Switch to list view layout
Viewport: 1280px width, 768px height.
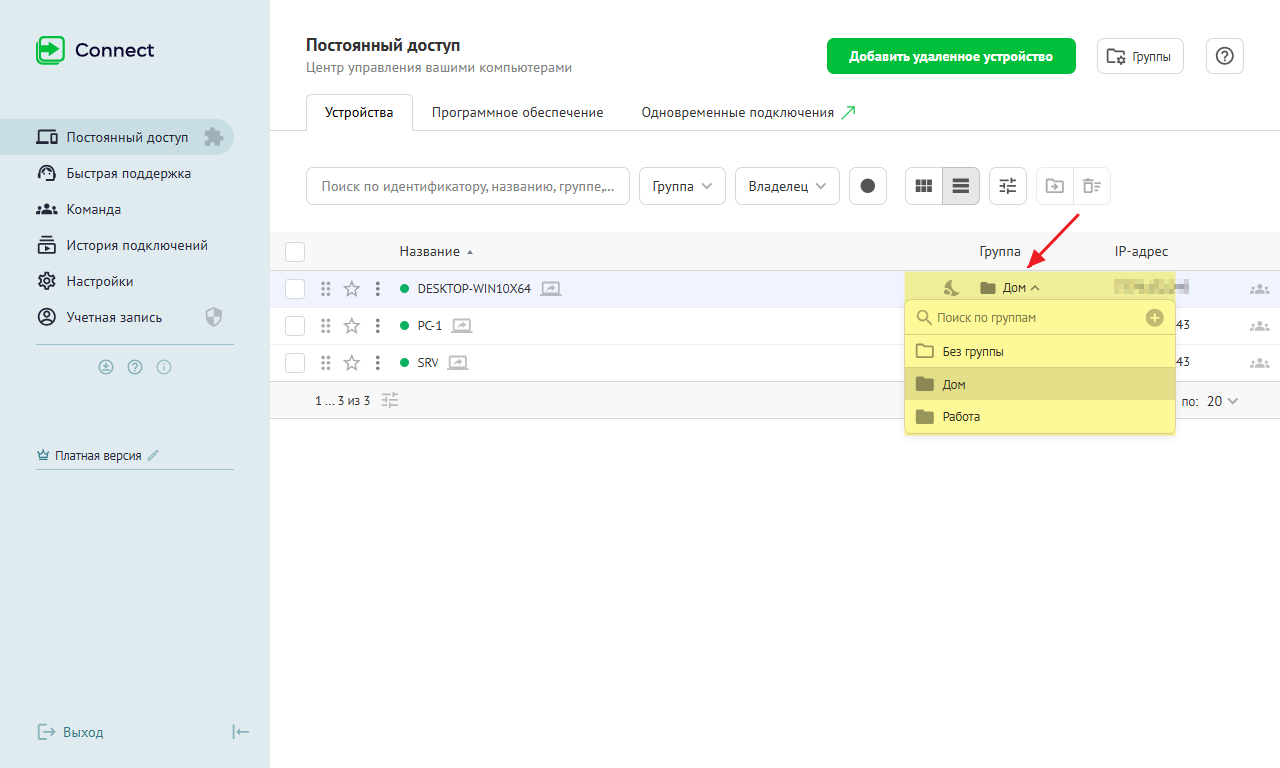pyautogui.click(x=961, y=186)
